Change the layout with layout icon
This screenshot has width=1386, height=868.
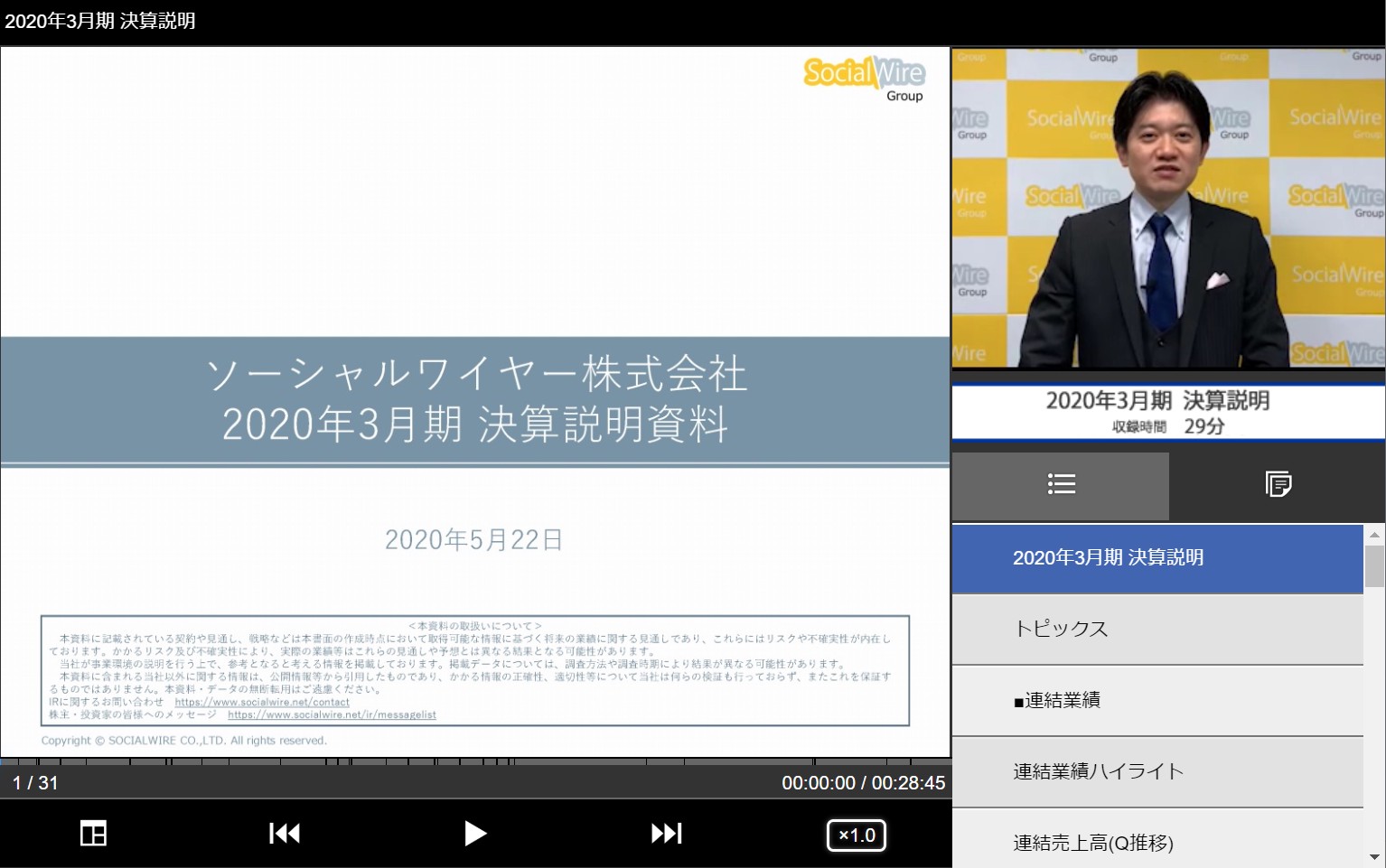pyautogui.click(x=93, y=833)
